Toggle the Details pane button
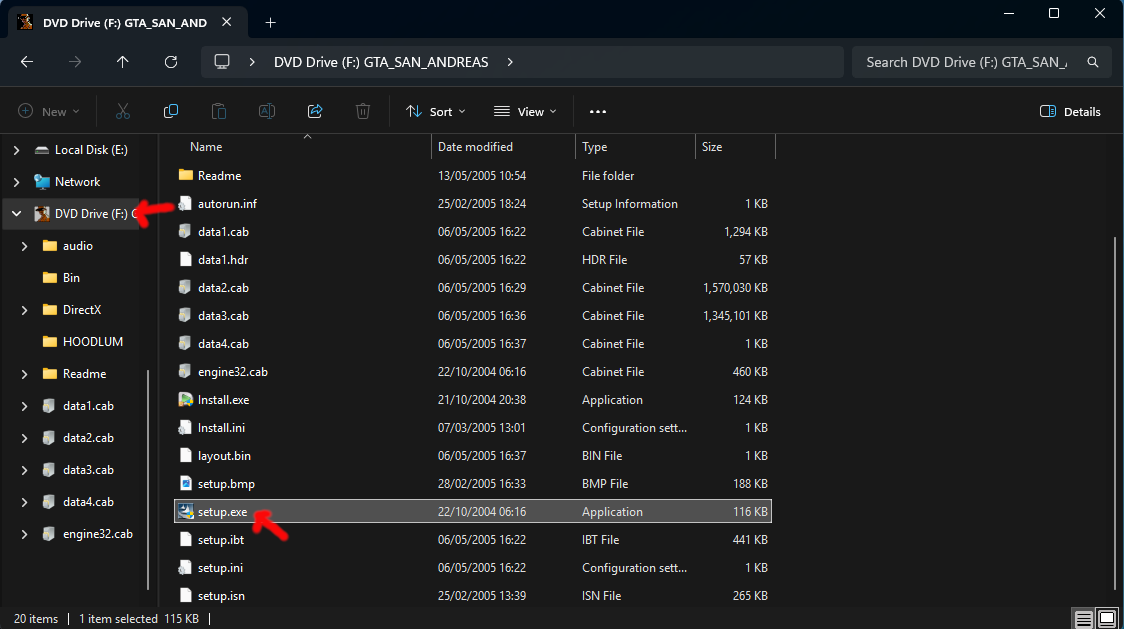 pyautogui.click(x=1070, y=111)
